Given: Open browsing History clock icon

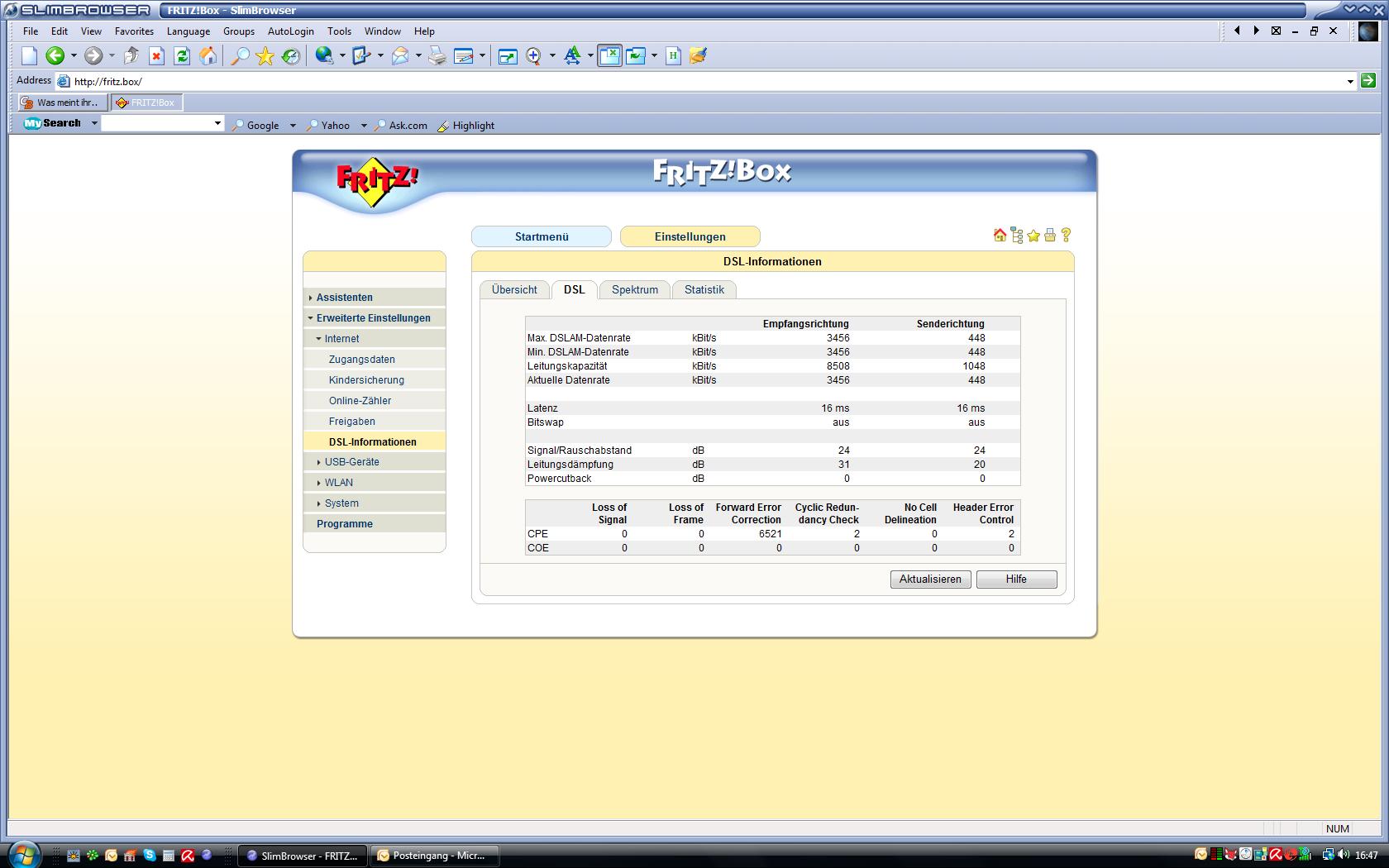Looking at the screenshot, I should tap(291, 55).
